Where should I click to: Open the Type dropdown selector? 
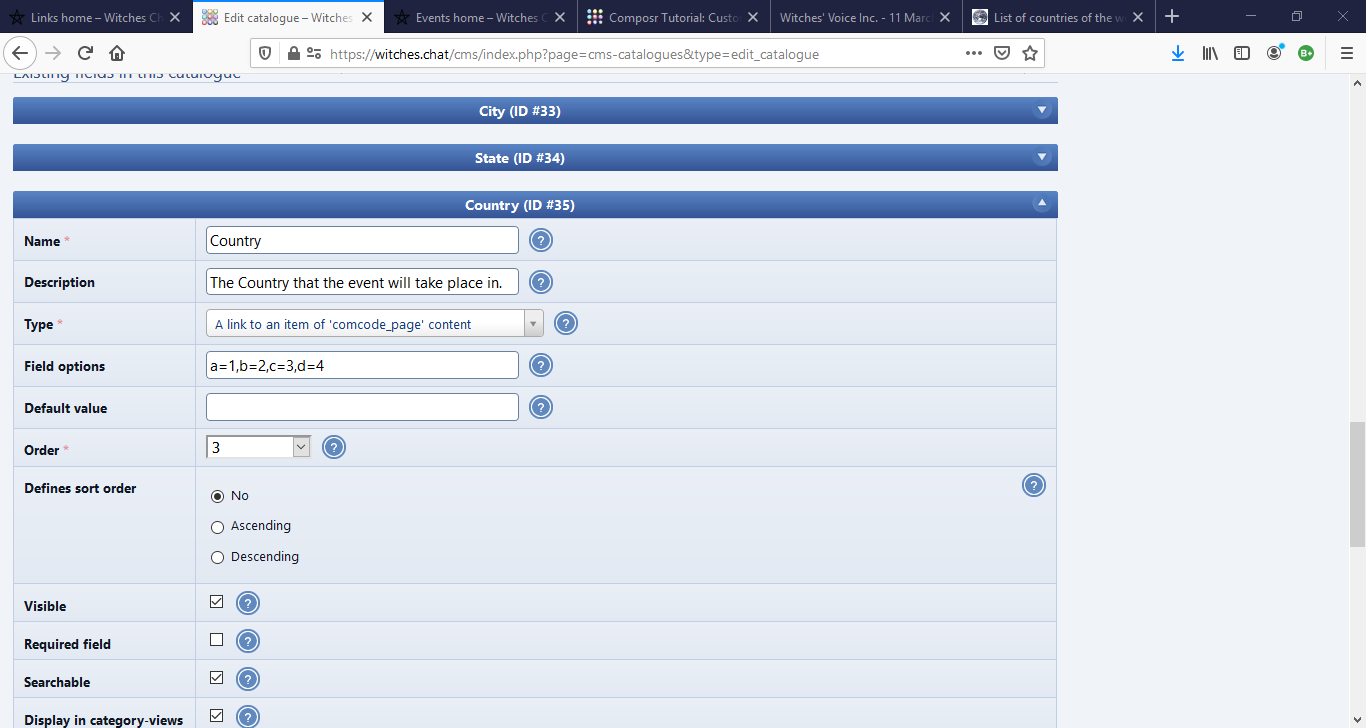click(374, 324)
